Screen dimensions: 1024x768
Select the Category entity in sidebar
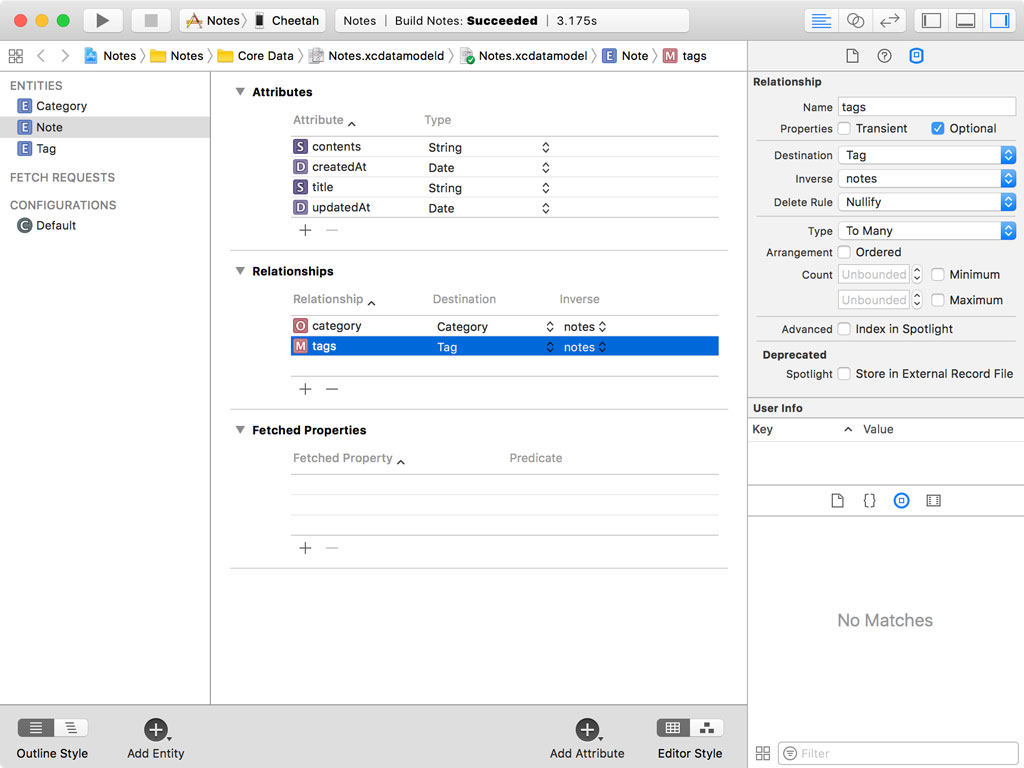[61, 106]
